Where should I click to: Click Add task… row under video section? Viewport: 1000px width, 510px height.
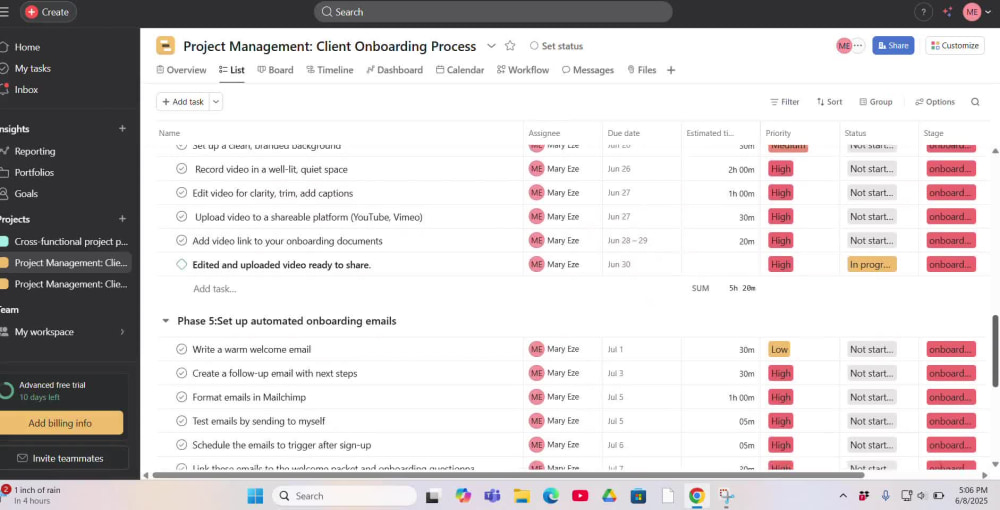click(215, 289)
